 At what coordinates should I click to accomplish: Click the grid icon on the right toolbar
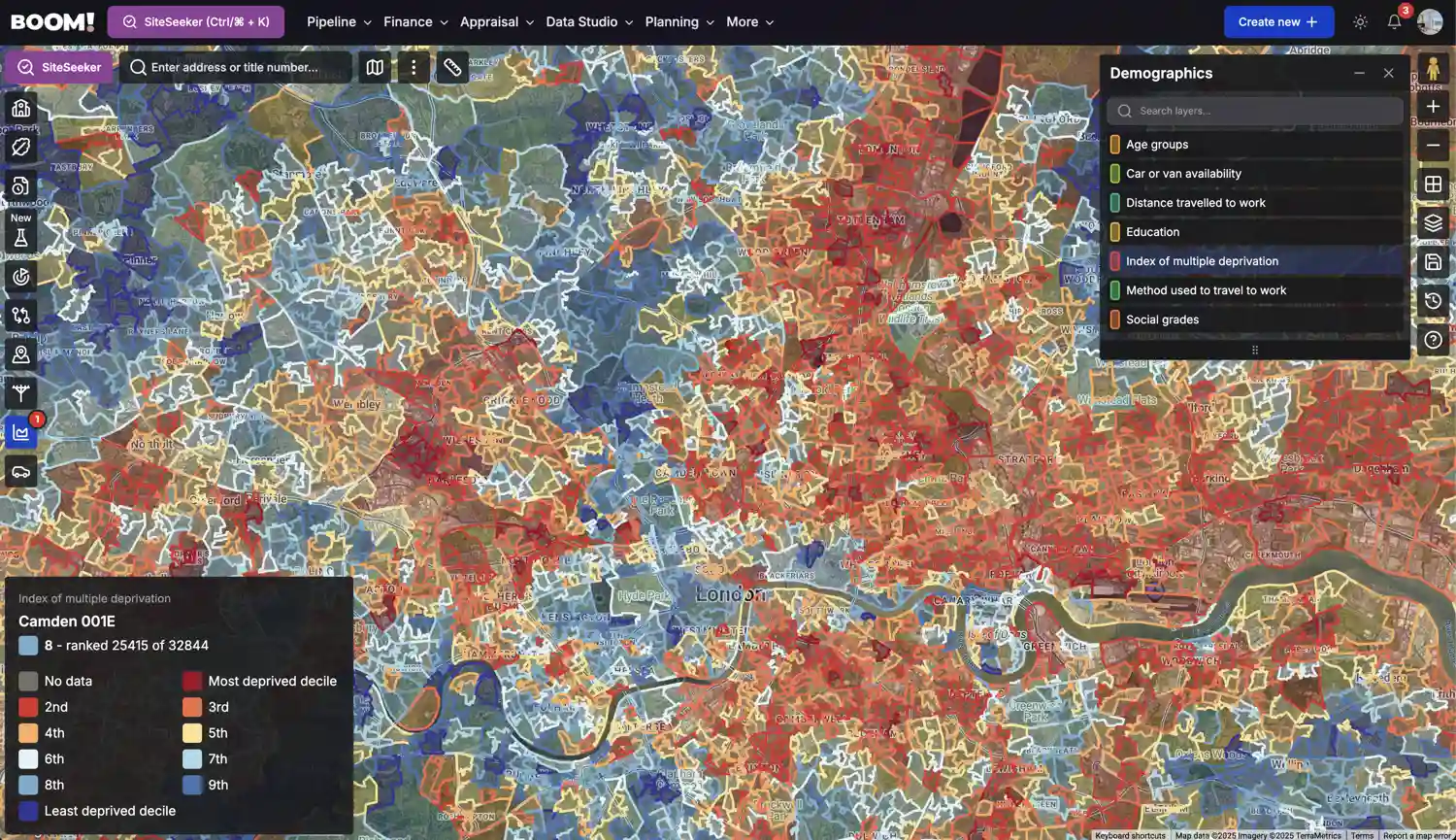pos(1433,184)
